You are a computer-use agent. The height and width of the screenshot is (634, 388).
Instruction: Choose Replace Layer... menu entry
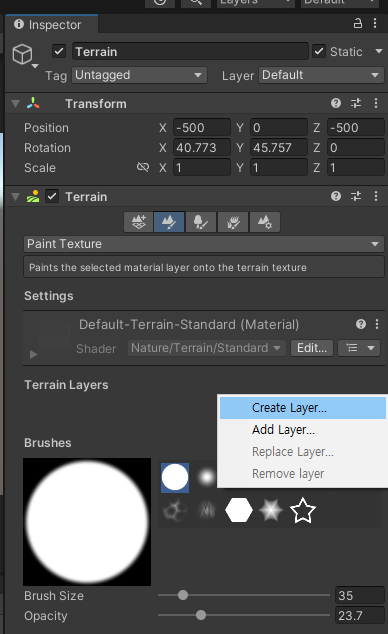point(303,451)
